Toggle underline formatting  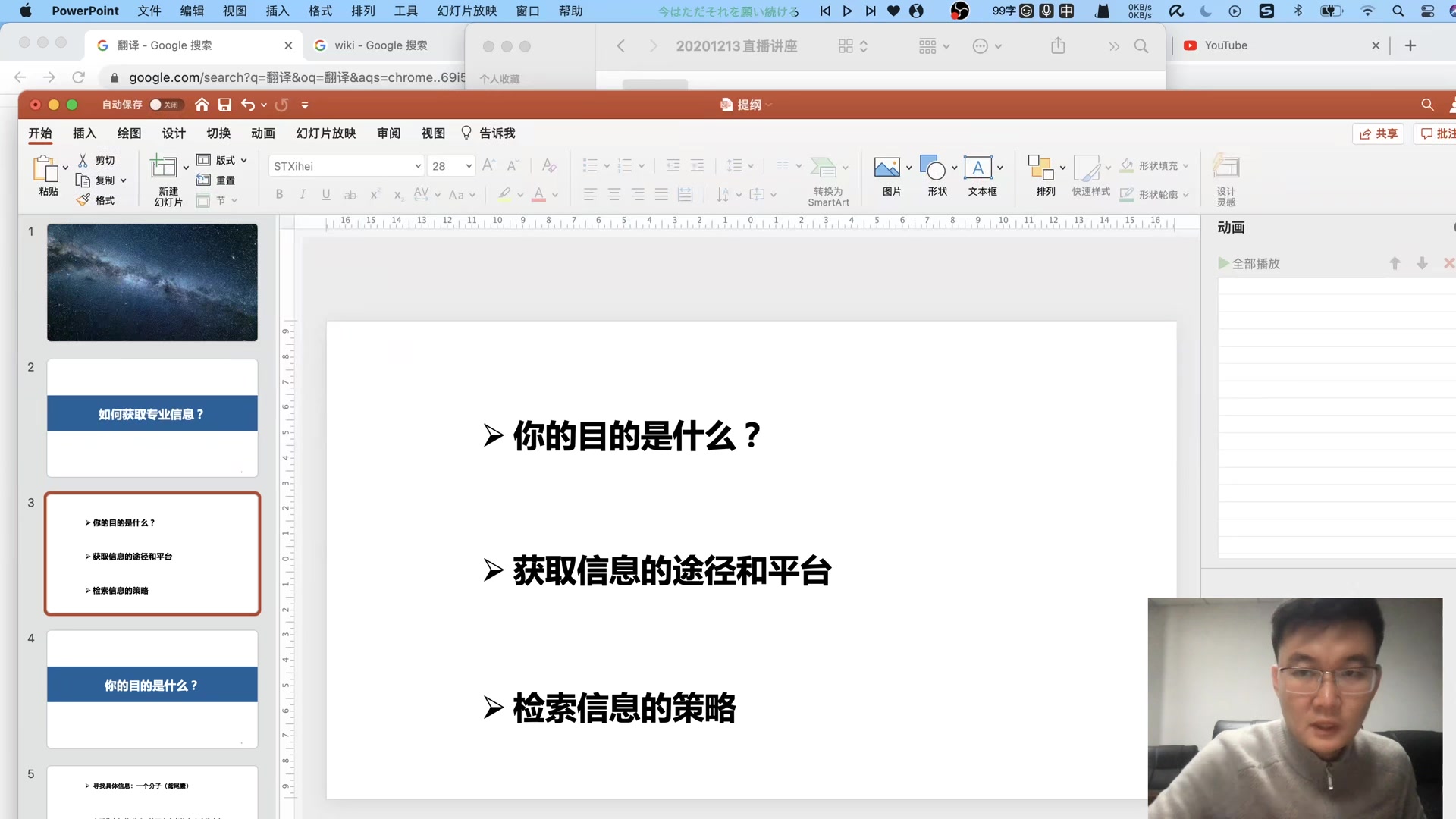(326, 194)
